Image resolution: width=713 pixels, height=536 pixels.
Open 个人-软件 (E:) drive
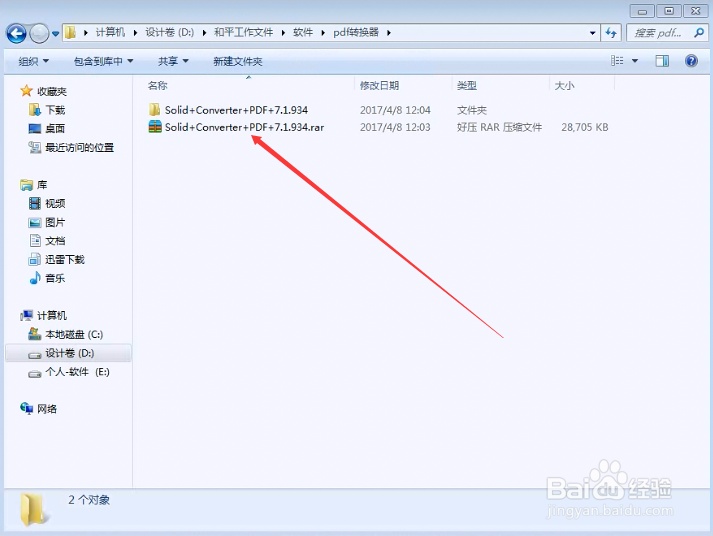coord(77,372)
